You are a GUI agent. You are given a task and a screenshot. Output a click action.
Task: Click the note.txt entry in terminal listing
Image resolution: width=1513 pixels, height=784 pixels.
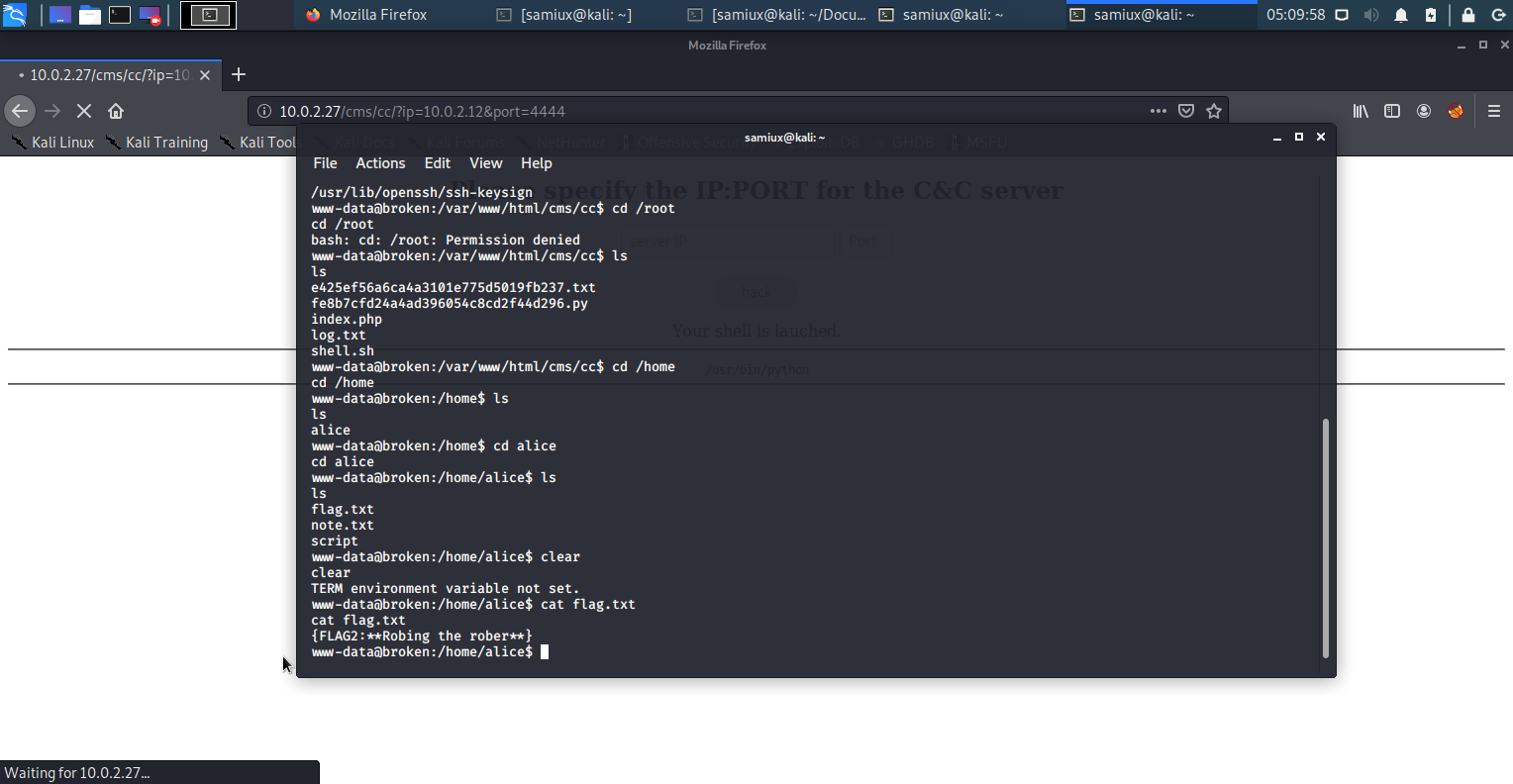pyautogui.click(x=343, y=526)
